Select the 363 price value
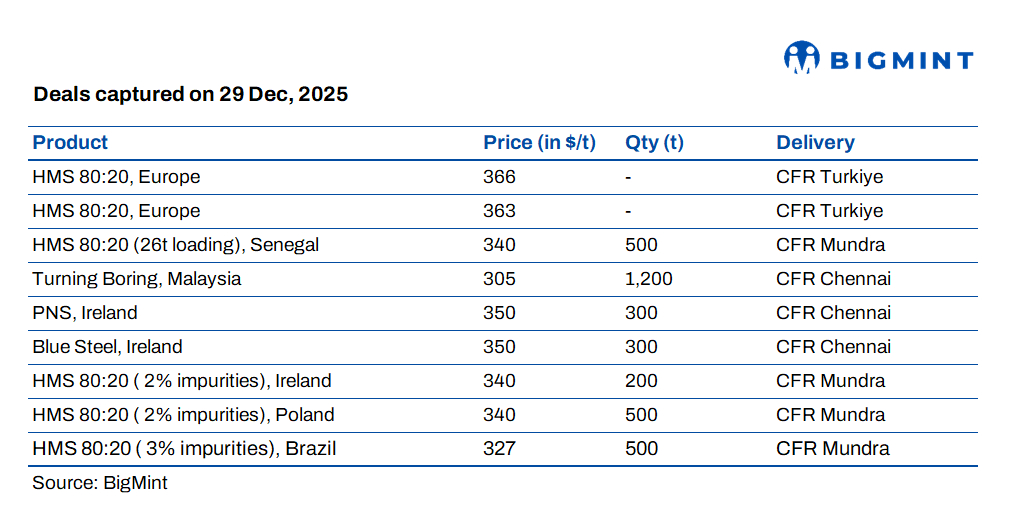This screenshot has width=1011, height=528. pyautogui.click(x=499, y=211)
